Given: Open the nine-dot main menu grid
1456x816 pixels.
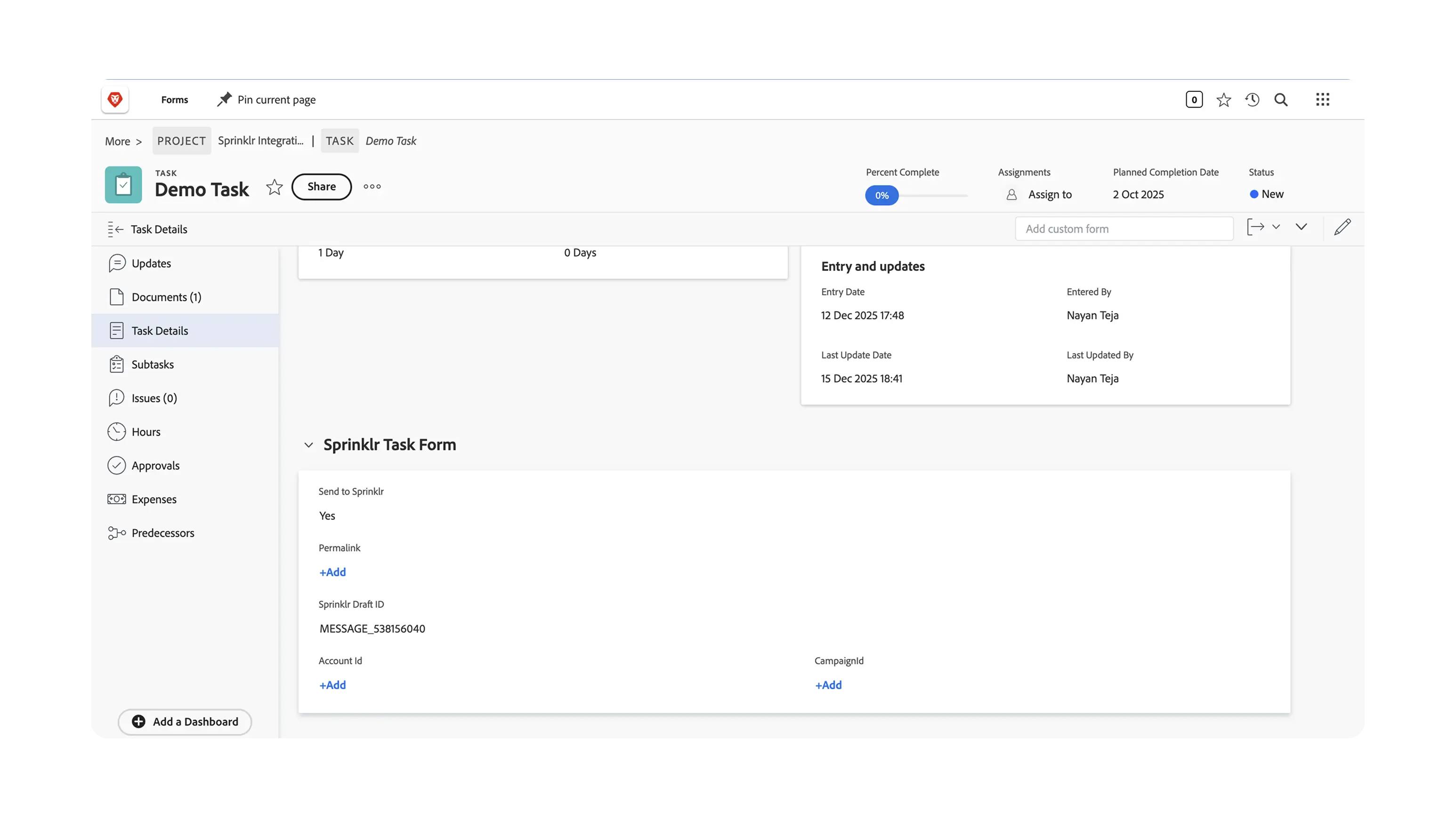Looking at the screenshot, I should point(1322,100).
